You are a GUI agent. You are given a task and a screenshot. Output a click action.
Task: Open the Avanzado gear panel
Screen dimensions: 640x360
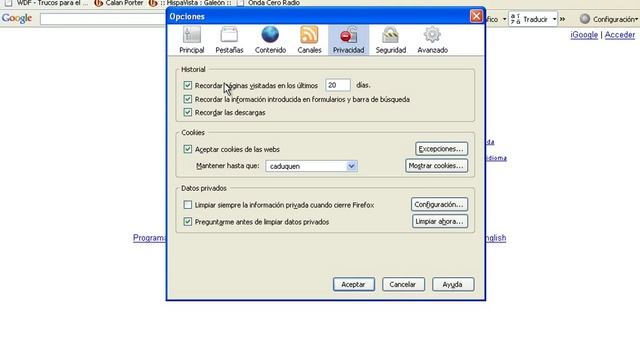(432, 40)
